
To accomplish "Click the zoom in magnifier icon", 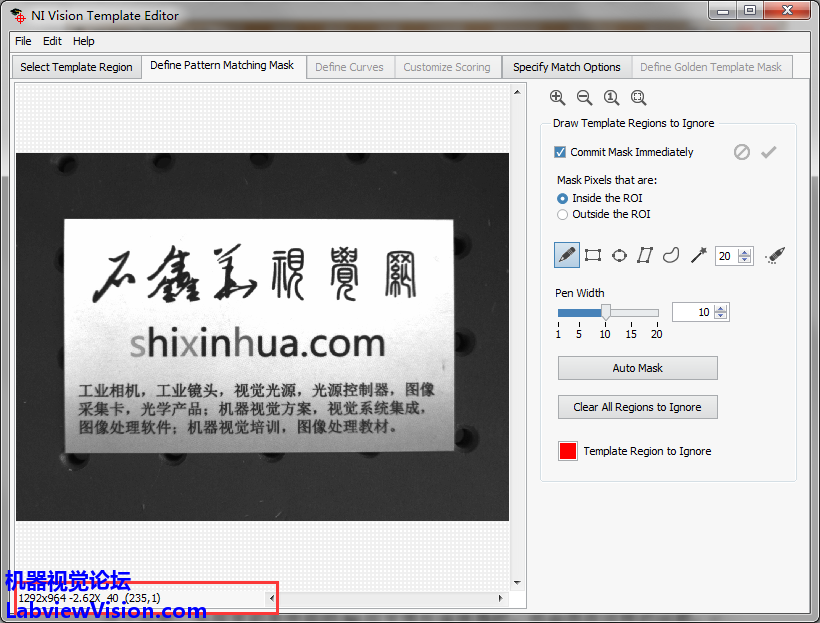I will click(x=557, y=97).
